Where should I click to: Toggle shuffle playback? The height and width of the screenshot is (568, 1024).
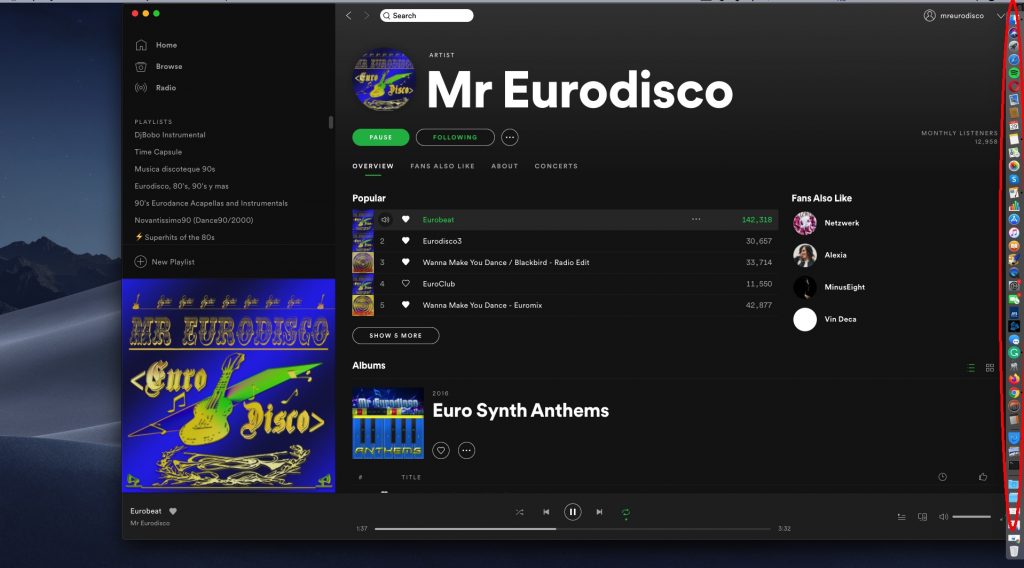519,513
